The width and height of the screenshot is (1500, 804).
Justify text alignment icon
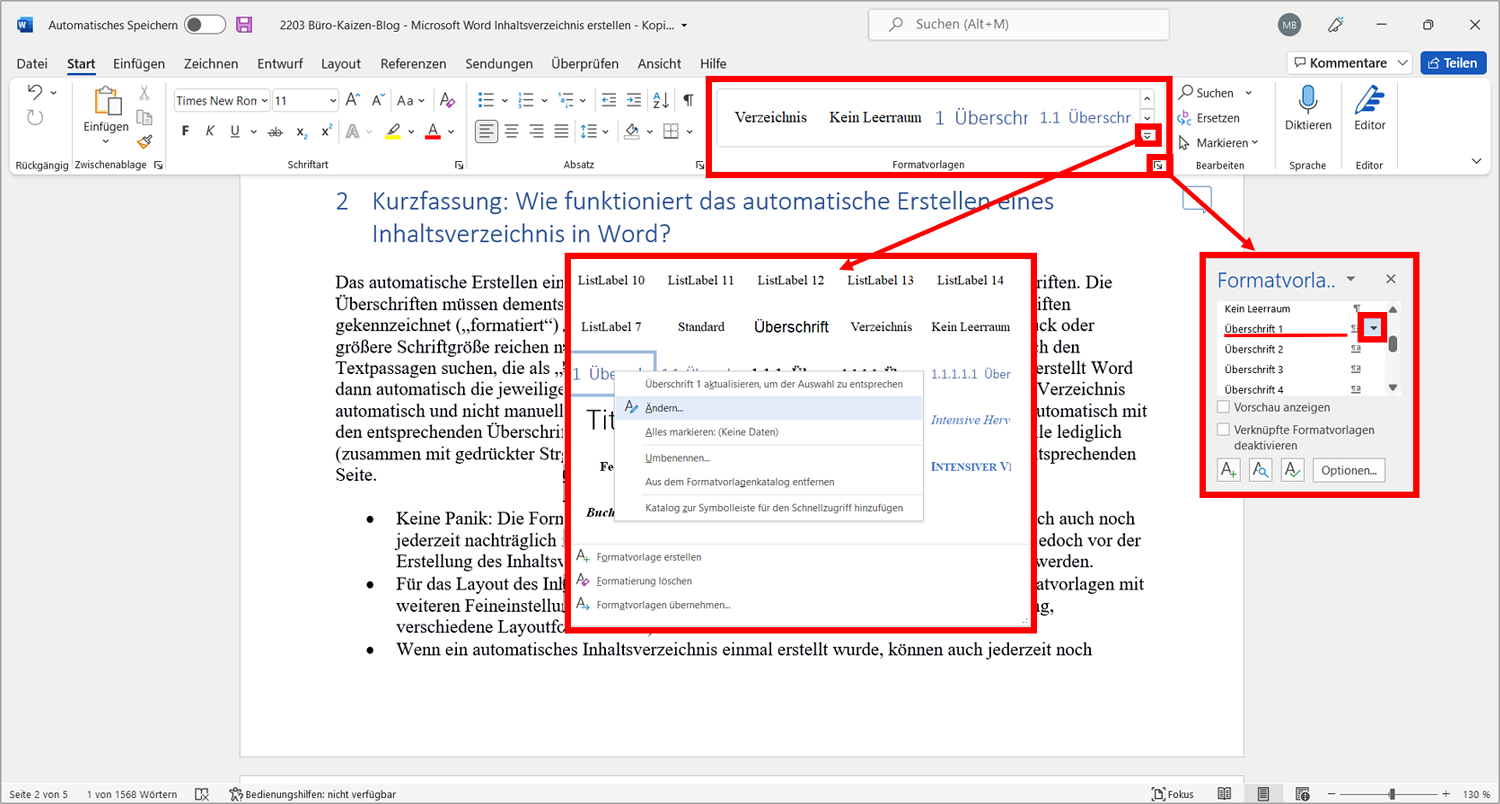click(561, 131)
